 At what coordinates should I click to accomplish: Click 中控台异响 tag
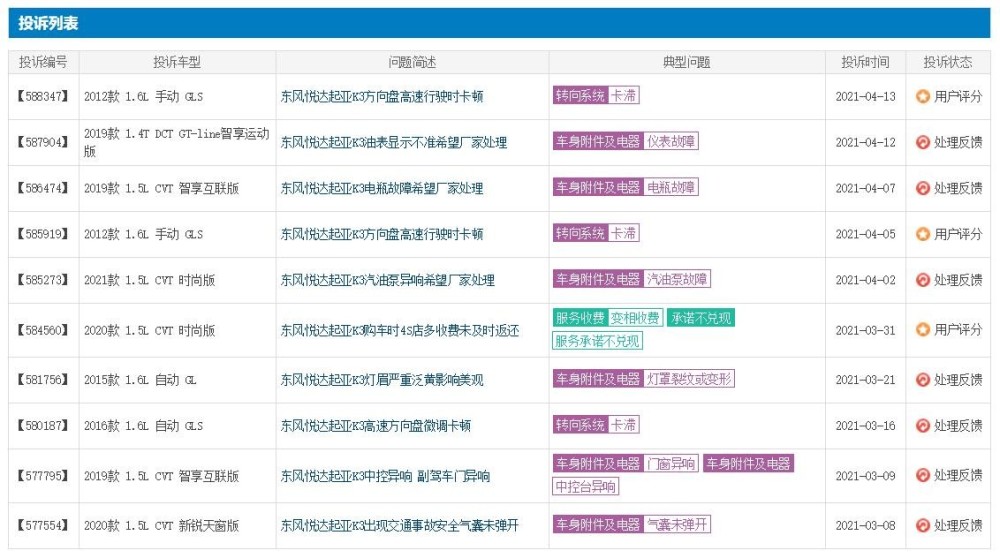click(585, 487)
